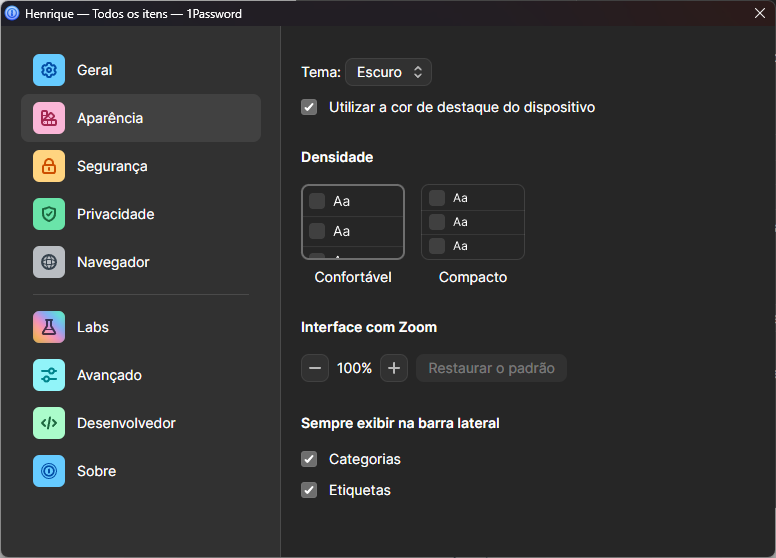Select the Avançado sliders icon
This screenshot has width=776, height=558.
point(49,375)
